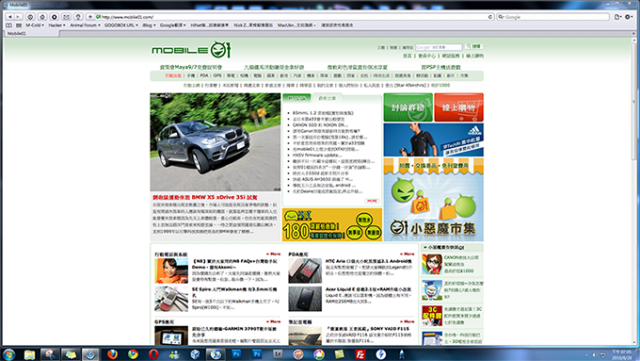
Task: Open the blue lightning-bolt icon in the taskbar
Action: 380,354
